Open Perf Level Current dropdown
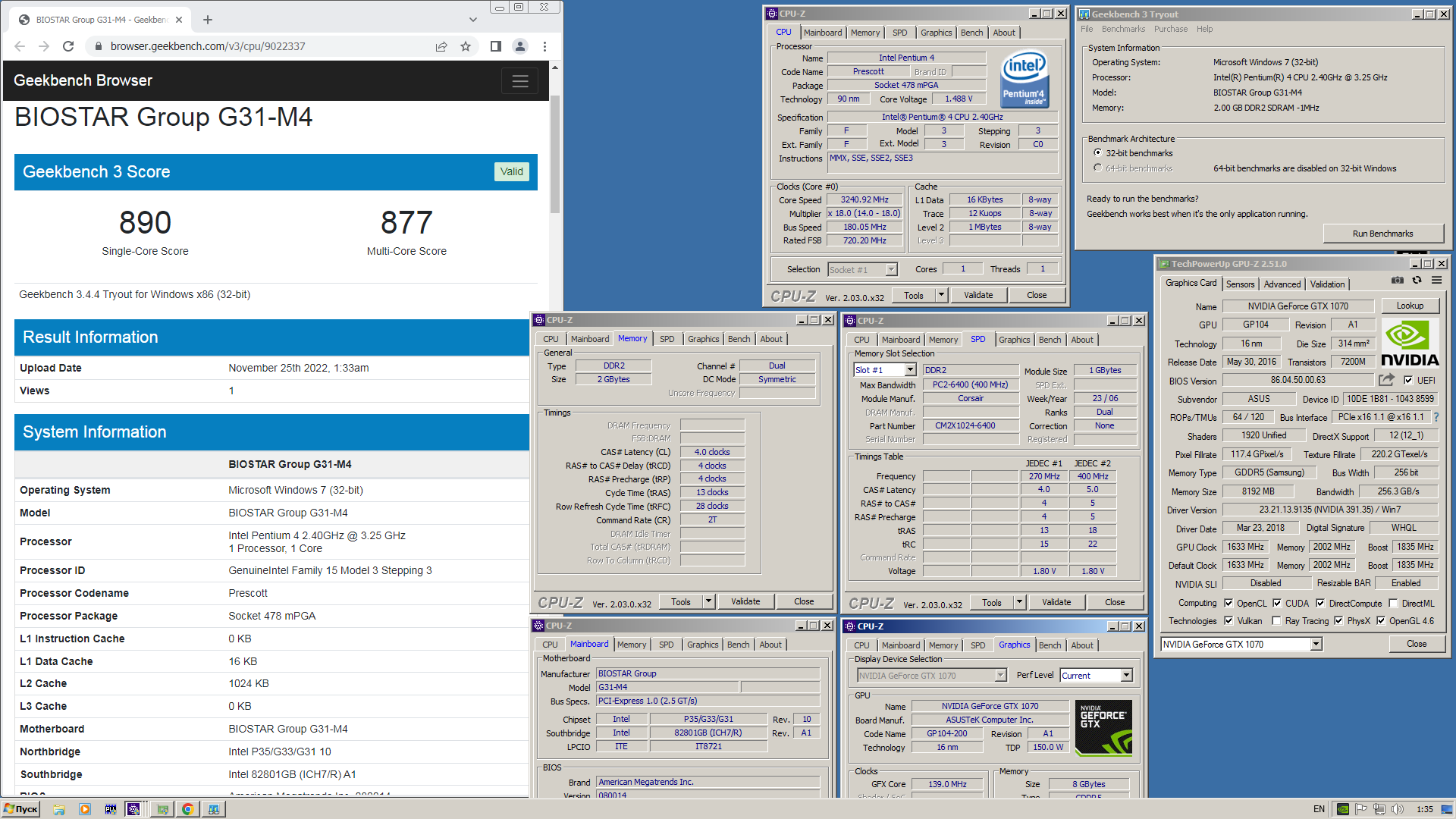The image size is (1456, 819). point(1126,676)
